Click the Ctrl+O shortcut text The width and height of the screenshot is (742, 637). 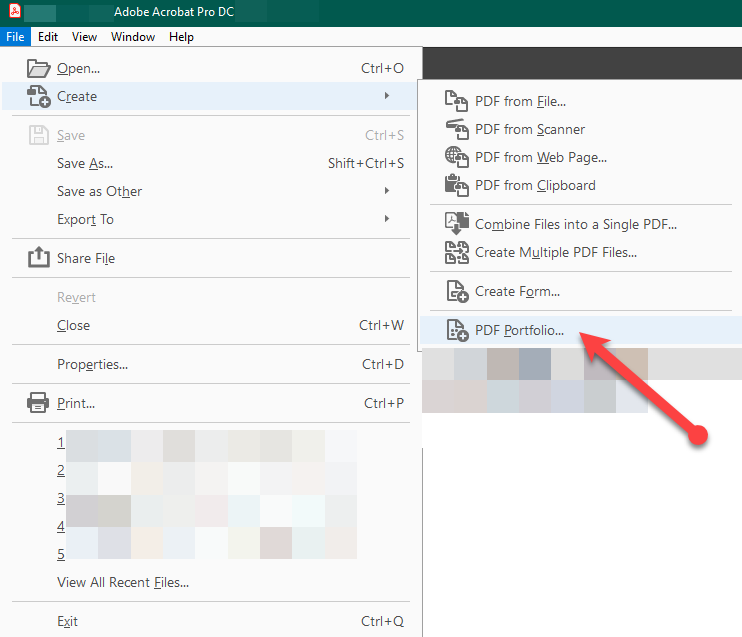382,69
